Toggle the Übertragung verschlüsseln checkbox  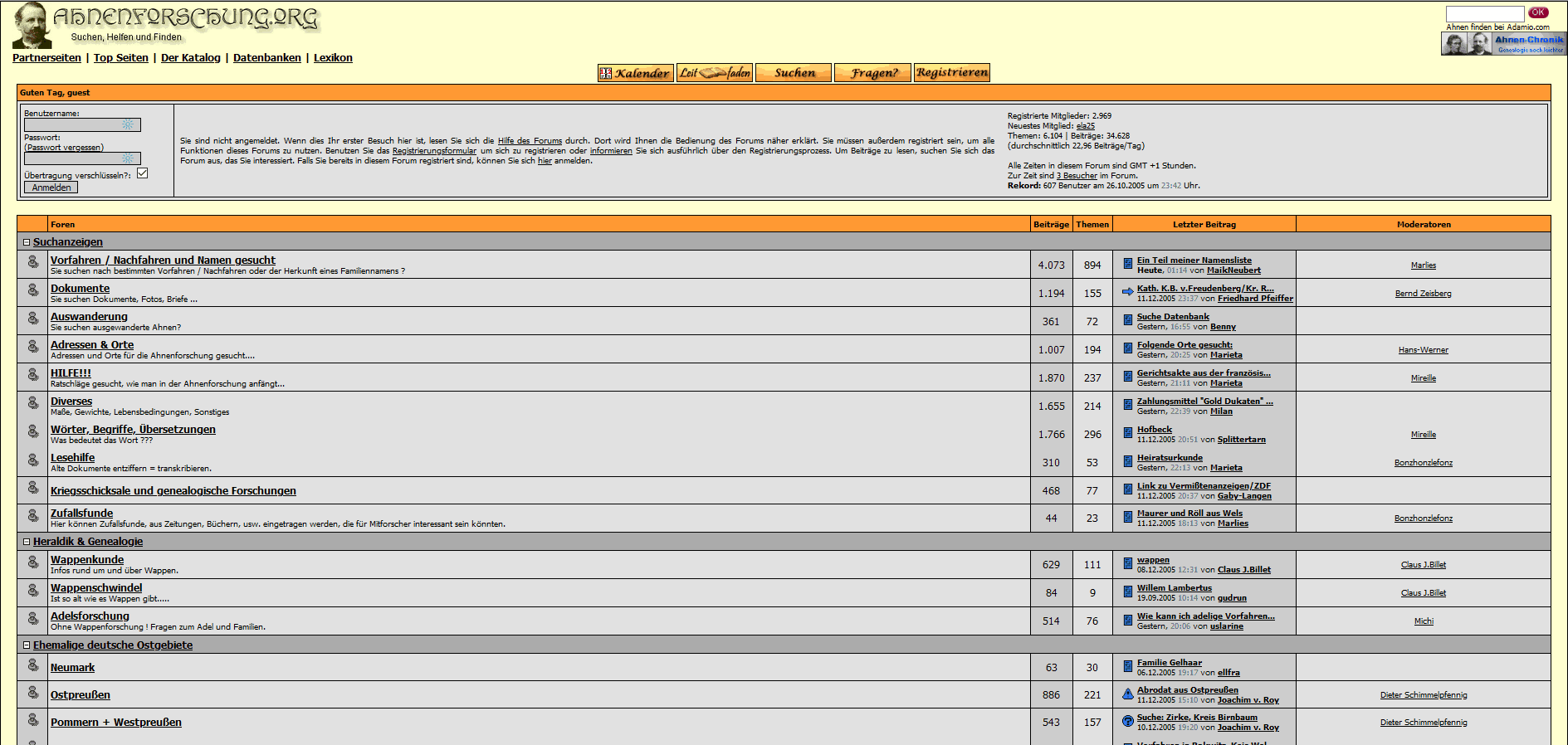[x=143, y=173]
